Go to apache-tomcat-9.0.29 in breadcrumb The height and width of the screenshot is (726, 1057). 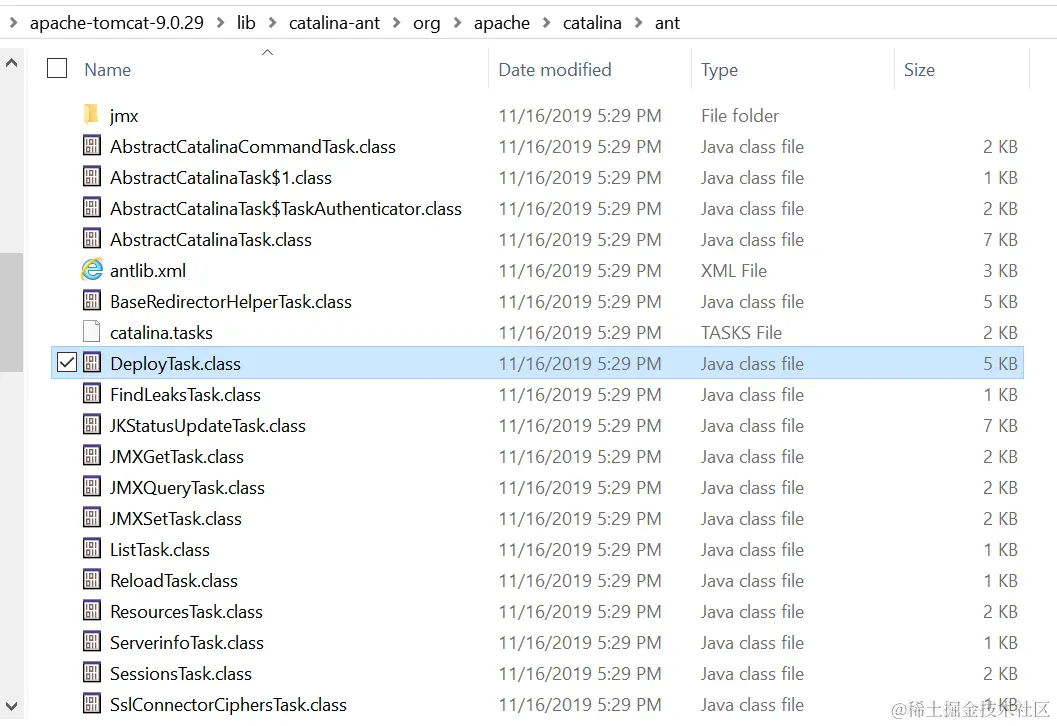tap(117, 23)
